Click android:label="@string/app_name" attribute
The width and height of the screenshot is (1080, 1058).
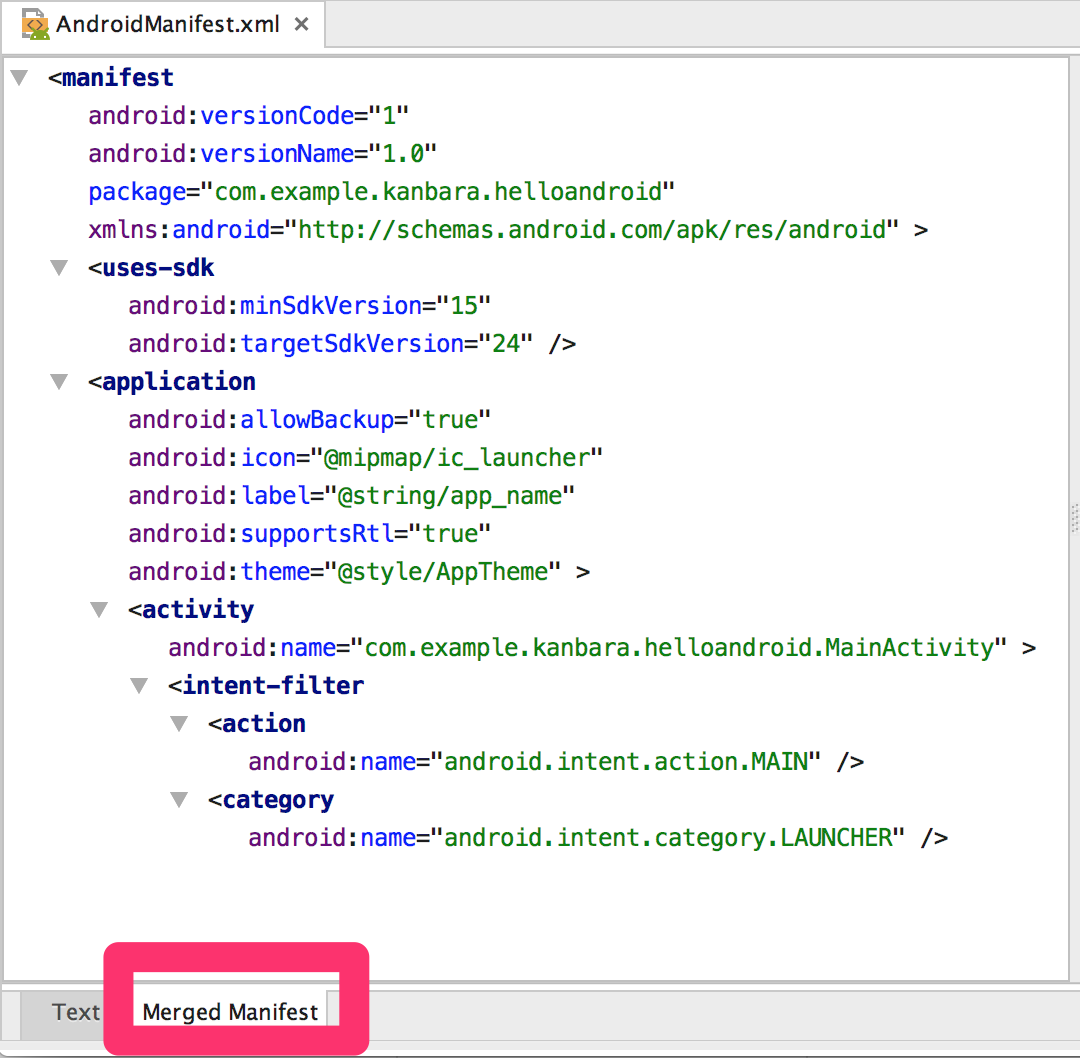click(x=351, y=495)
